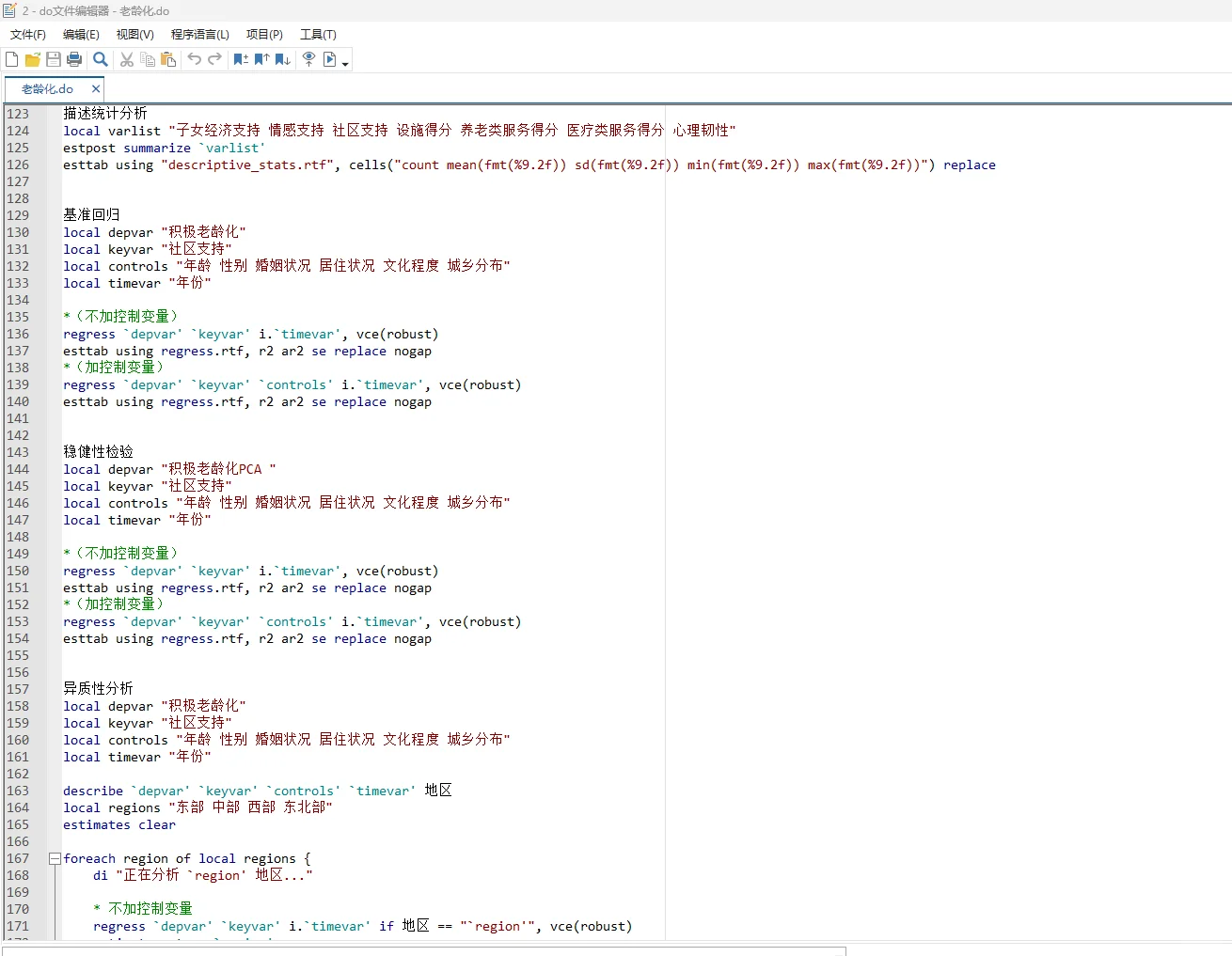
Task: Collapse the foreach region block
Action: point(55,858)
